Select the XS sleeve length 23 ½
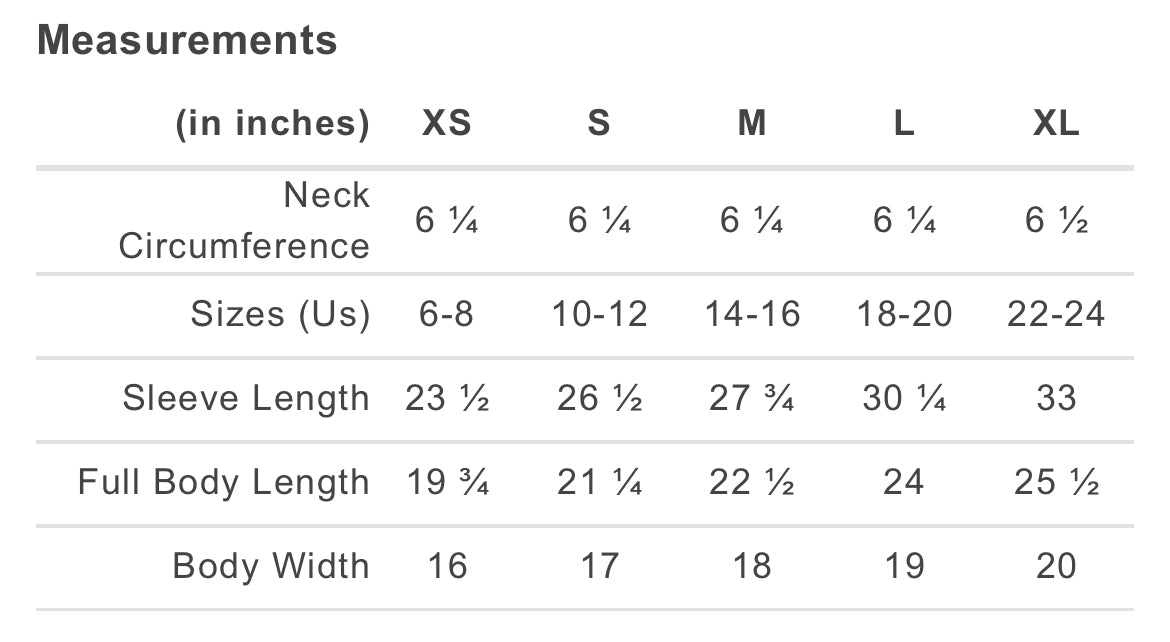The height and width of the screenshot is (642, 1170). coord(446,398)
